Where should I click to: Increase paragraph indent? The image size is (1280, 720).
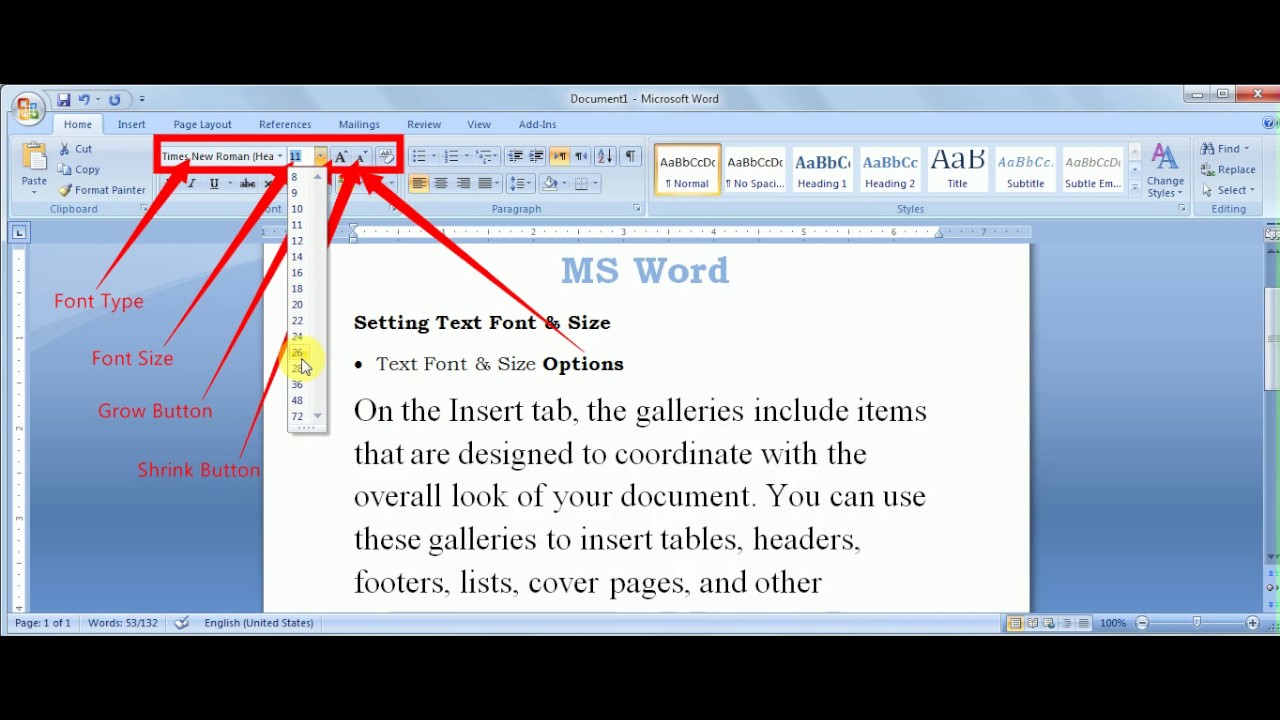coord(536,156)
